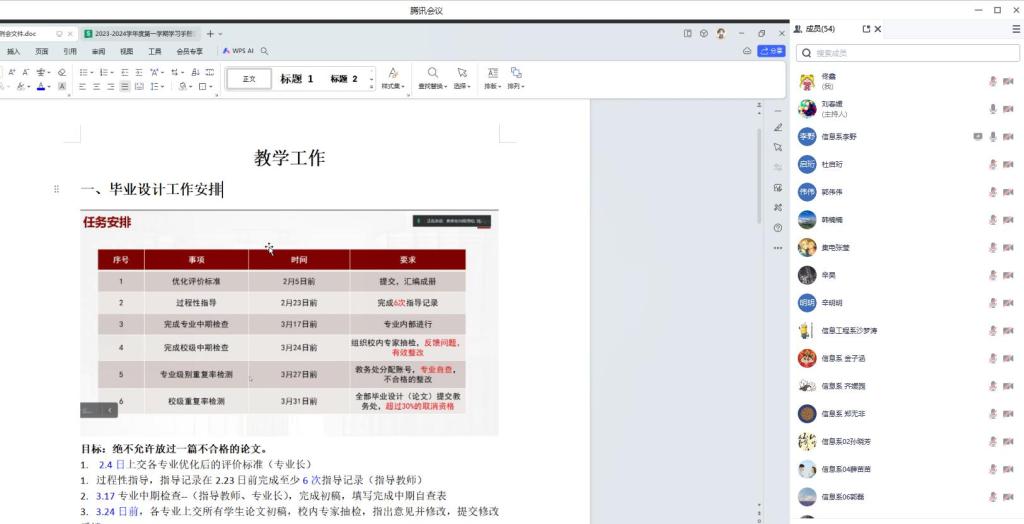Click the pen icon in right sidebar

coord(778,127)
